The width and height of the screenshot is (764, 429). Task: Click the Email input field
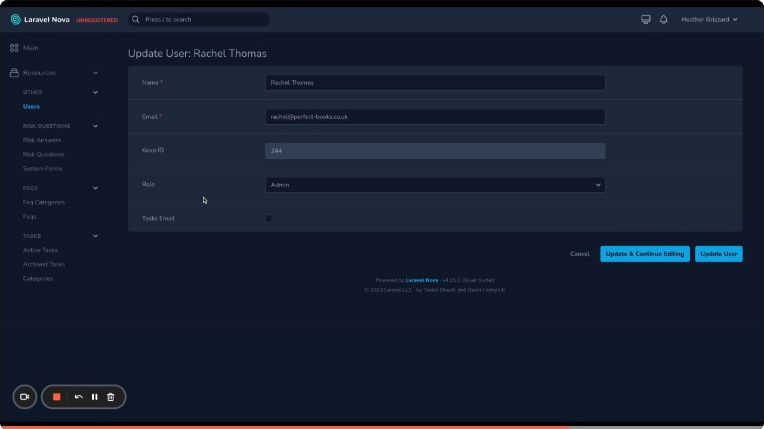(435, 117)
